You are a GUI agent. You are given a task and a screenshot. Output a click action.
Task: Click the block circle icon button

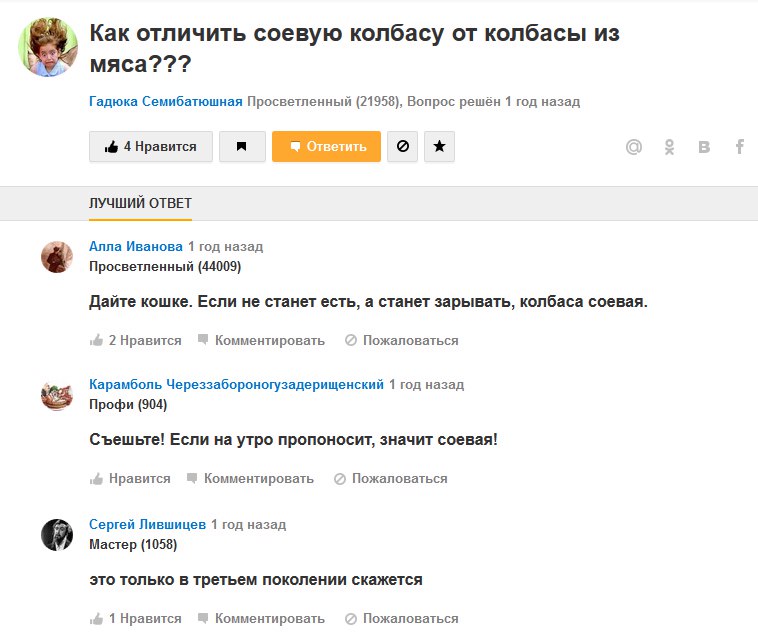click(x=402, y=146)
